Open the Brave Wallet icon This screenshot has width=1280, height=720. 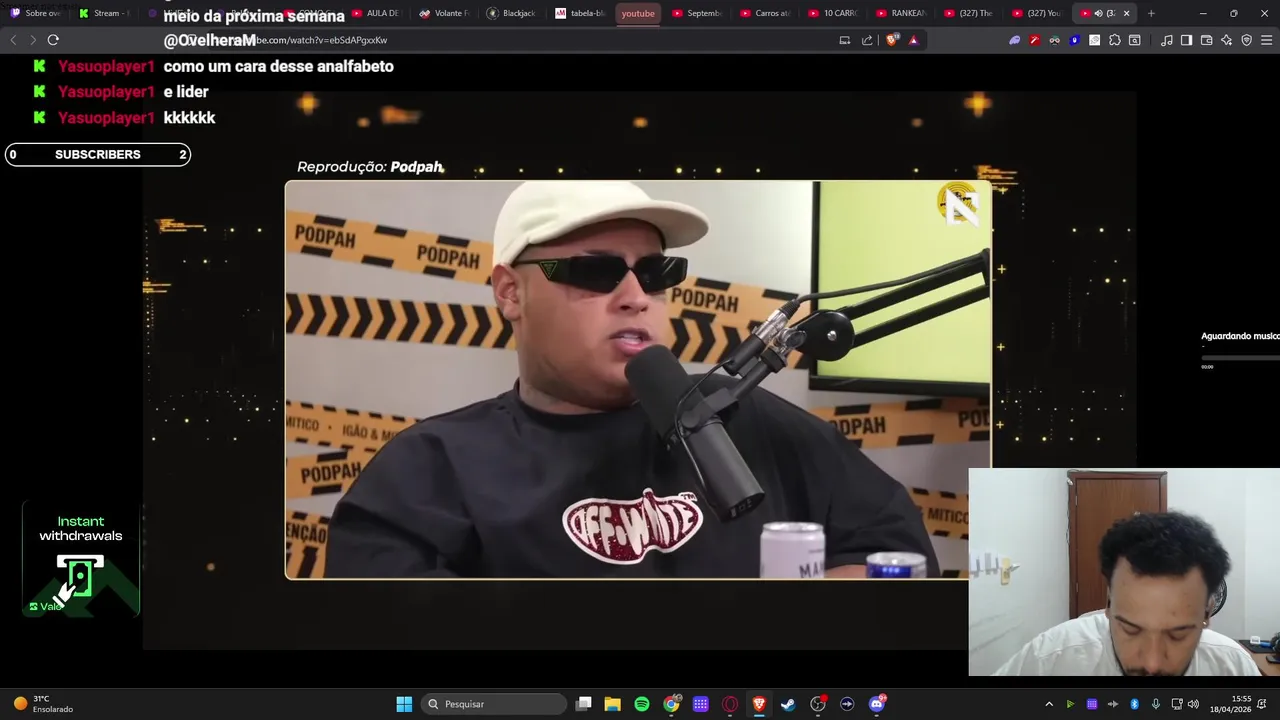tap(1206, 40)
